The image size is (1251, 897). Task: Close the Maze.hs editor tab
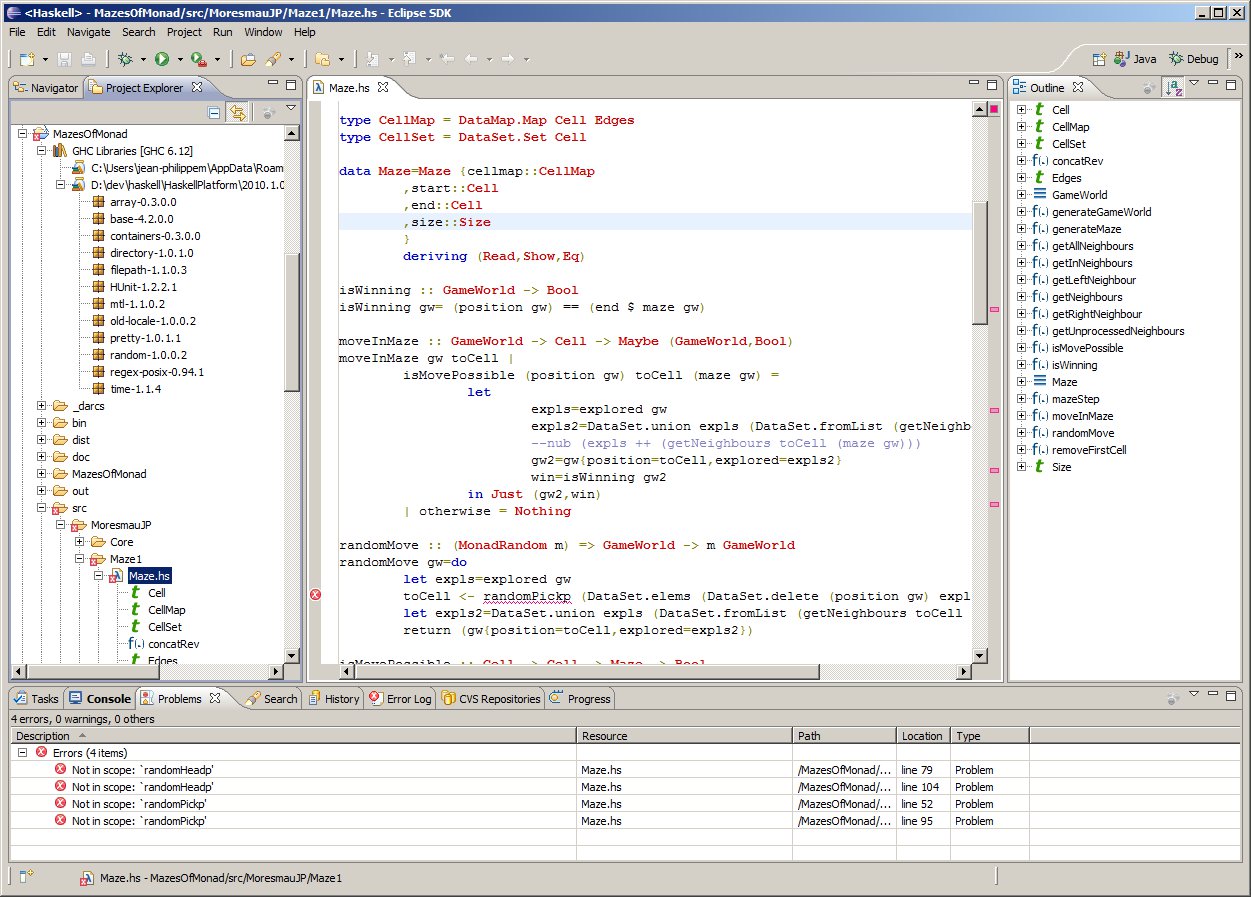(383, 87)
